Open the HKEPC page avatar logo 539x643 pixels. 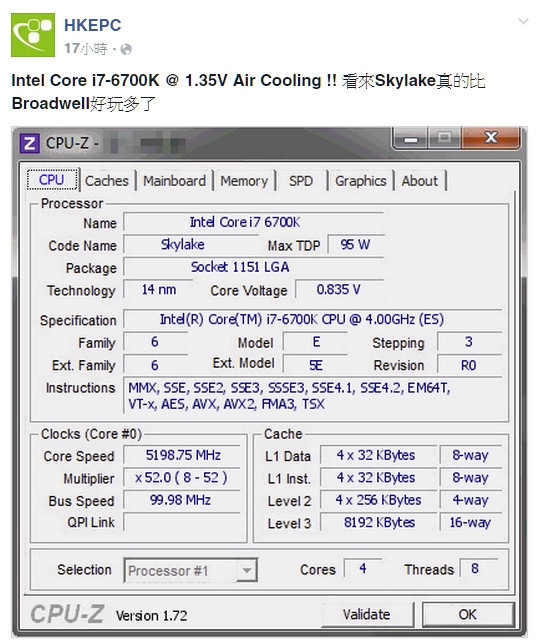pos(33,35)
